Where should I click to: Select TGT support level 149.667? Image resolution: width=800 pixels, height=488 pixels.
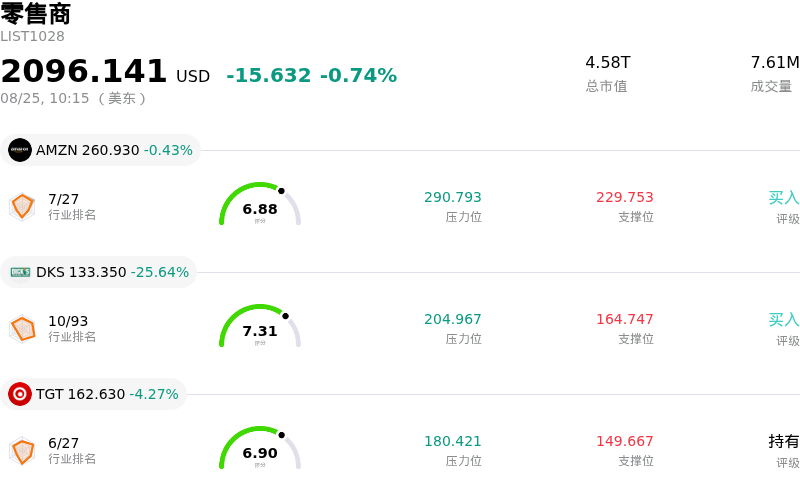tap(624, 441)
